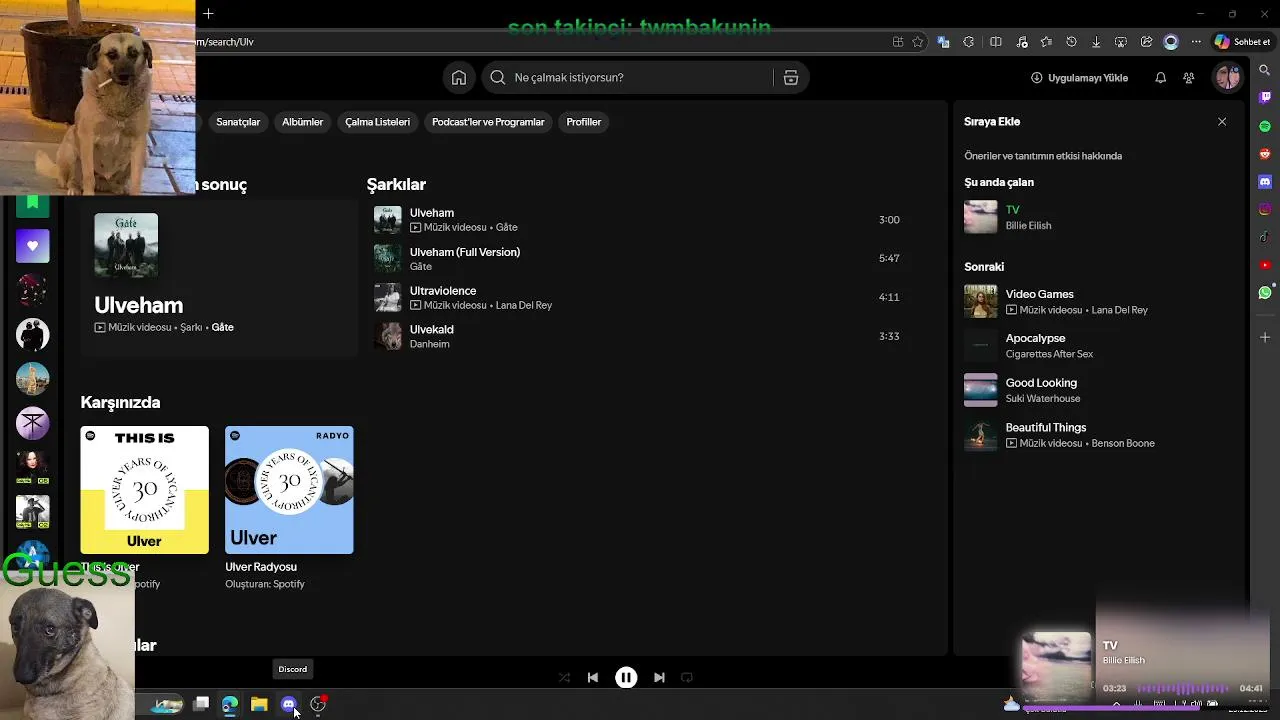Open YouTube in Edge sidebar

(x=1265, y=265)
